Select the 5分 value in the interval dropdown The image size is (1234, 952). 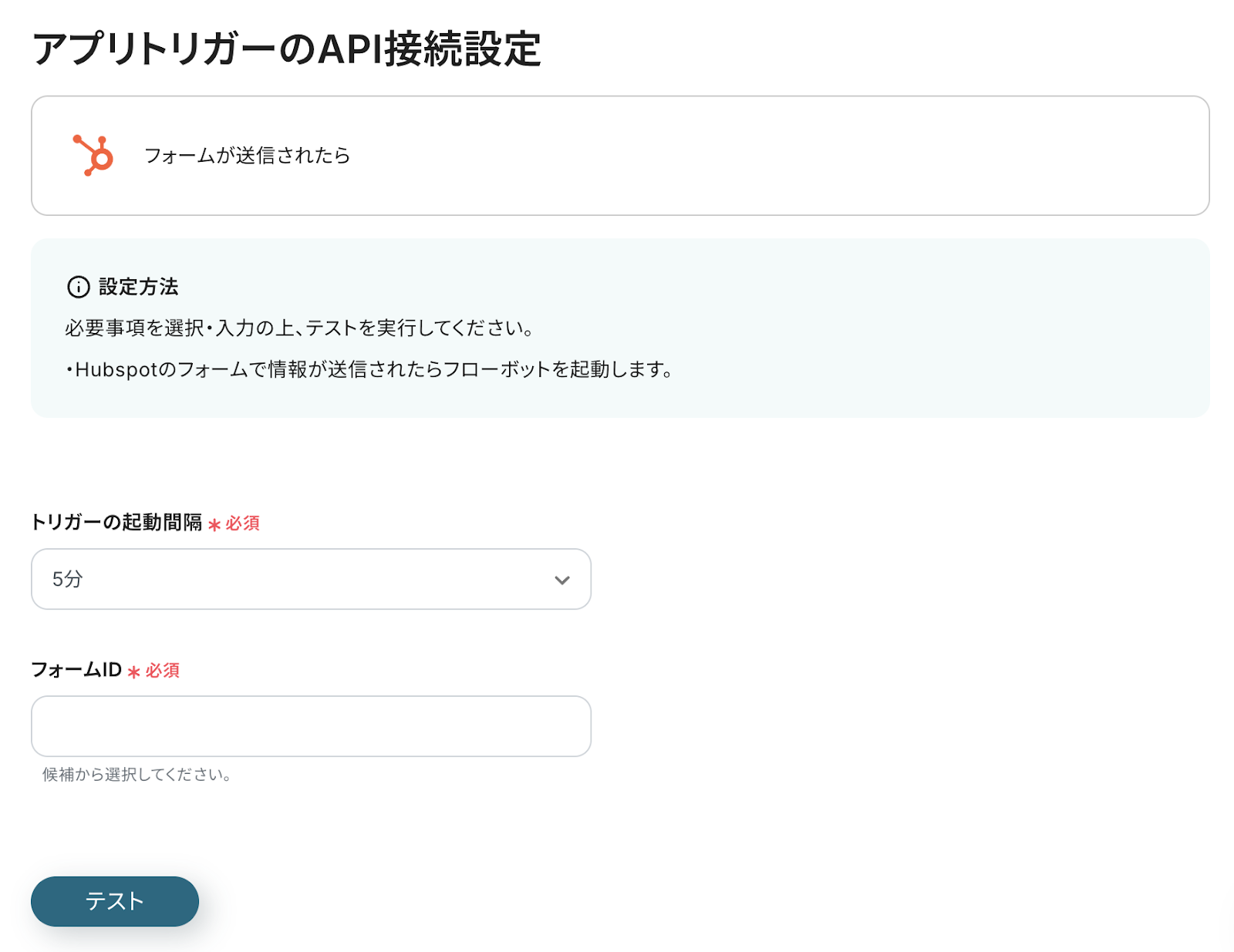coord(68,579)
